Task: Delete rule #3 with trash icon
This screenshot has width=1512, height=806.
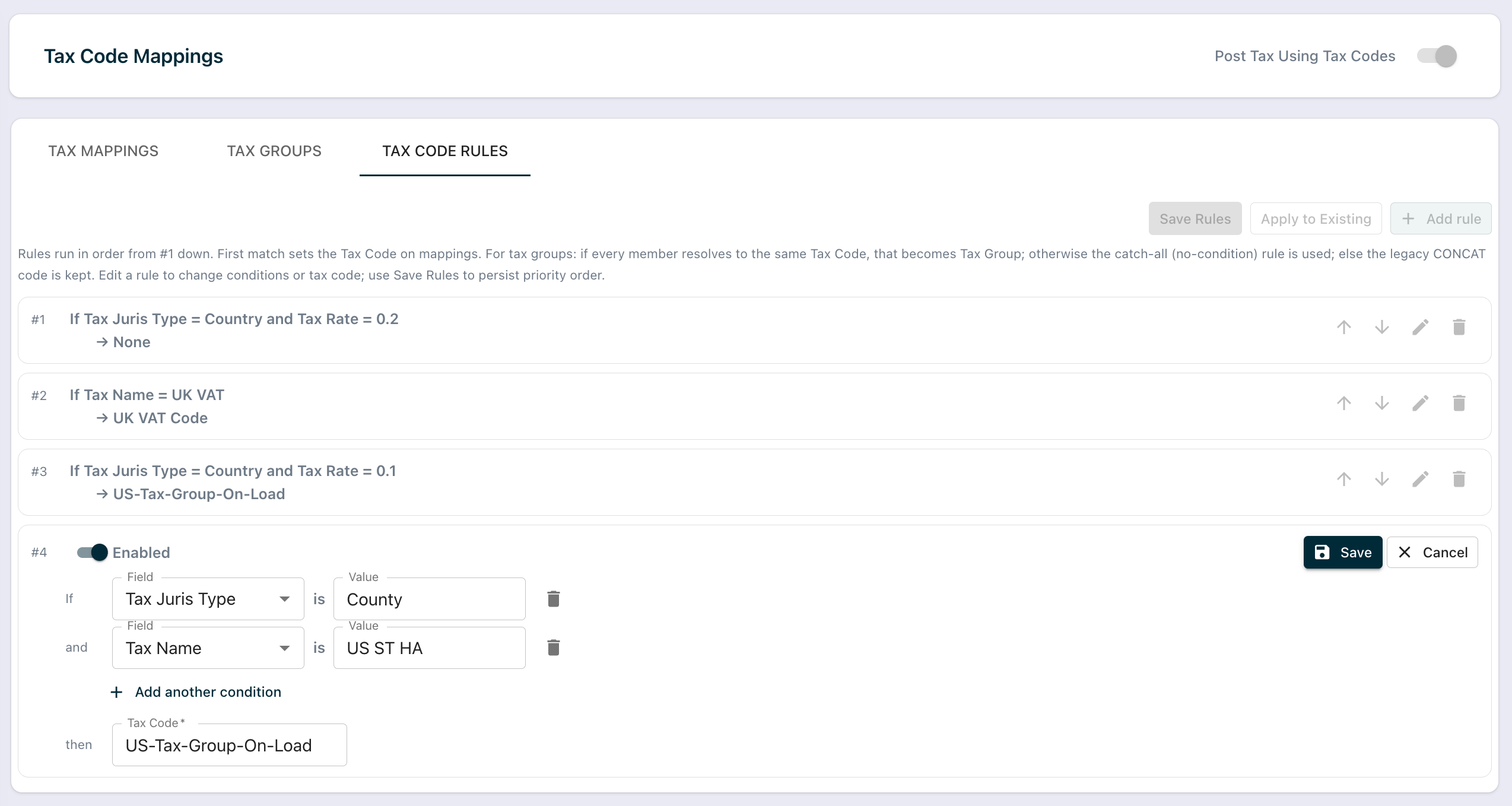Action: 1459,479
